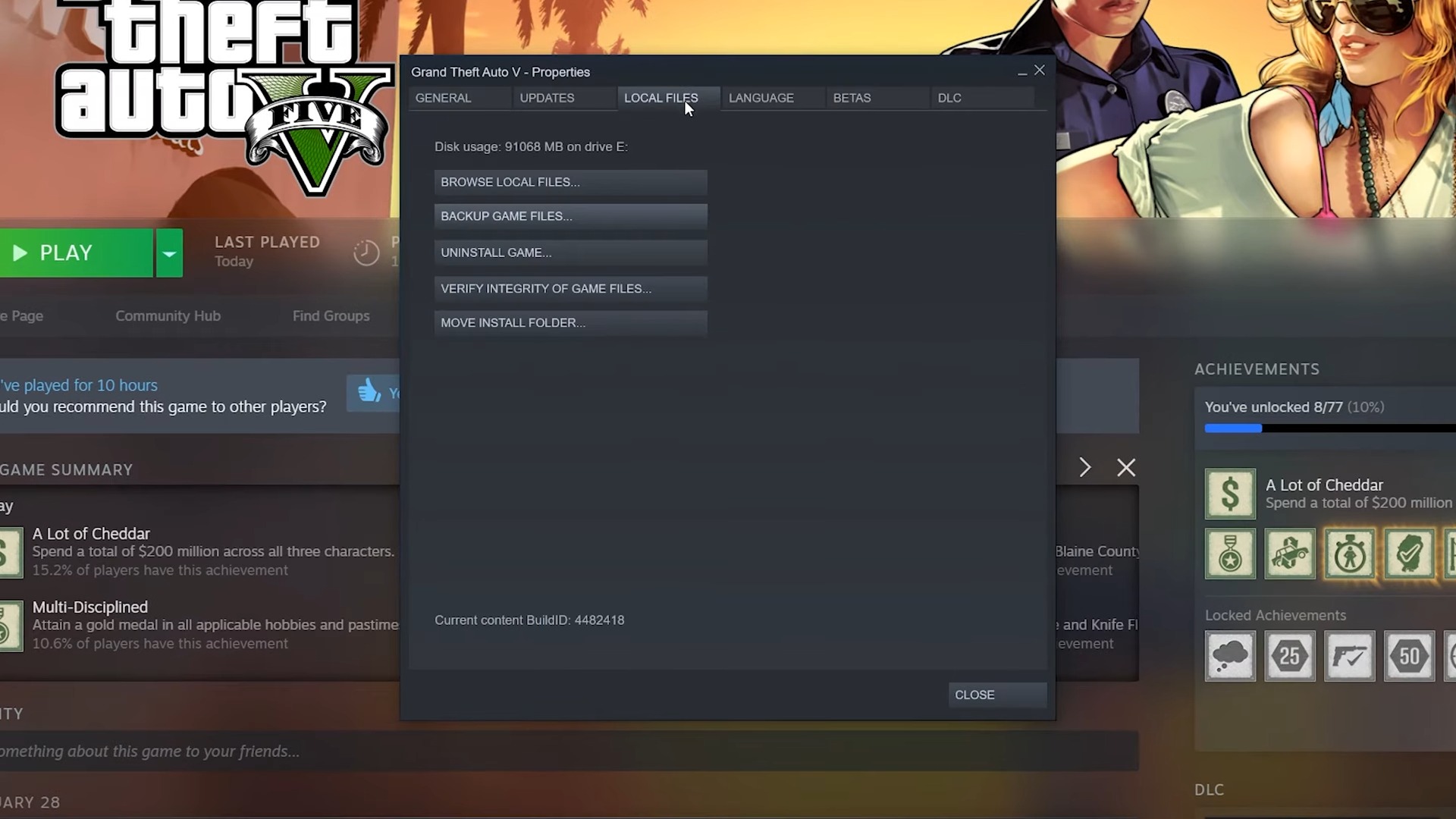This screenshot has height=819, width=1456.
Task: Open BACKUP GAME FILES dialog
Action: click(x=569, y=217)
